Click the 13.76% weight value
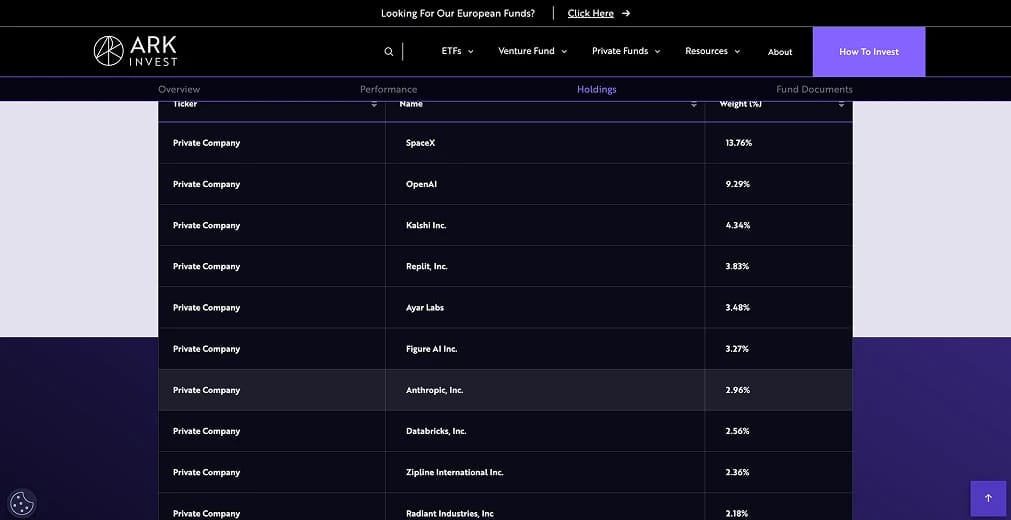Viewport: 1011px width, 520px height. 738,143
